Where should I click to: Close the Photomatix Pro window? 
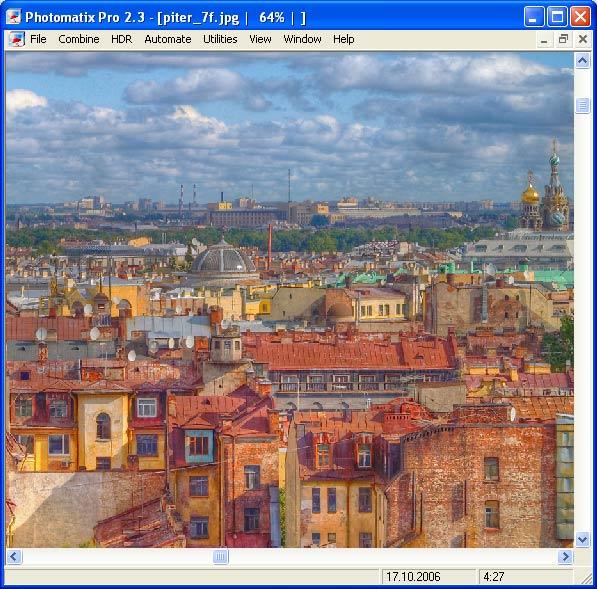(x=580, y=17)
